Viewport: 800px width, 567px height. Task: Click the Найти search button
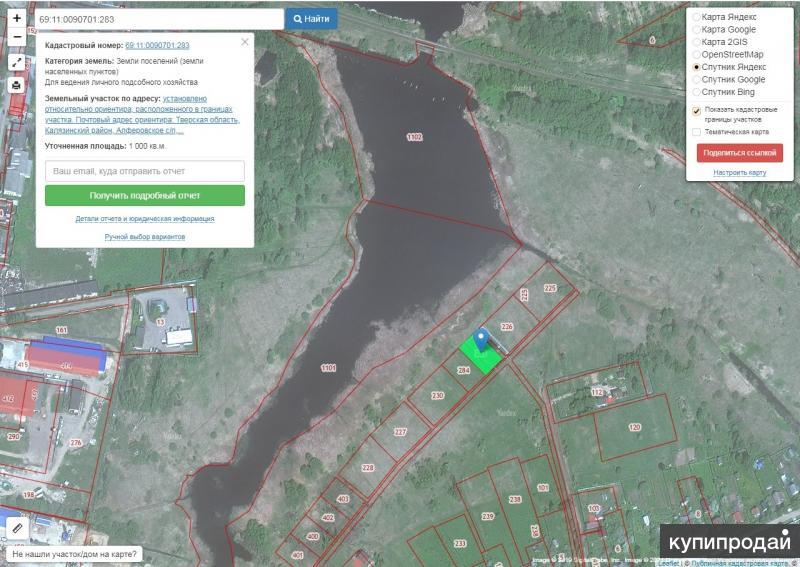[x=311, y=19]
